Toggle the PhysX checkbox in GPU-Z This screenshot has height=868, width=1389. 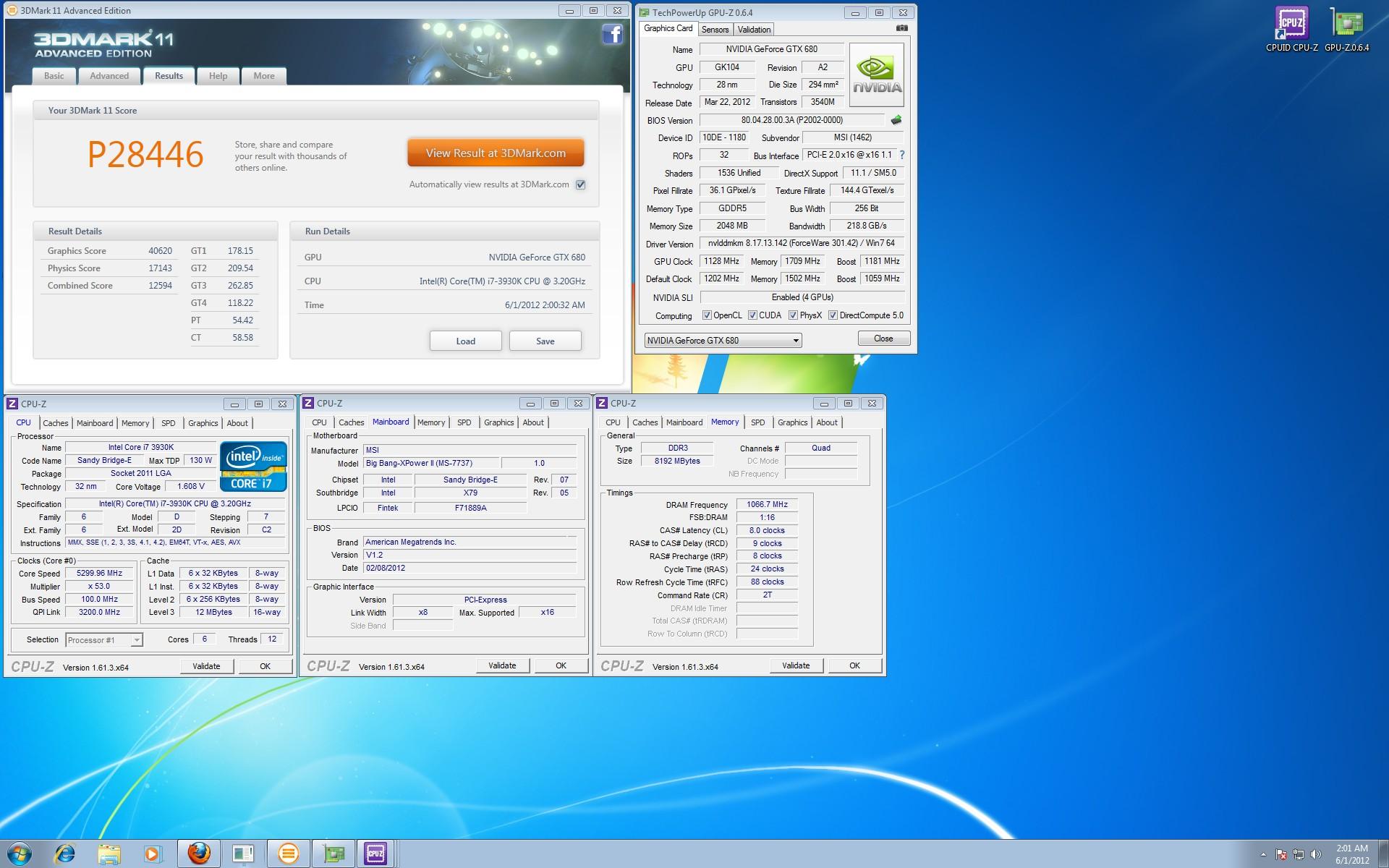point(793,315)
